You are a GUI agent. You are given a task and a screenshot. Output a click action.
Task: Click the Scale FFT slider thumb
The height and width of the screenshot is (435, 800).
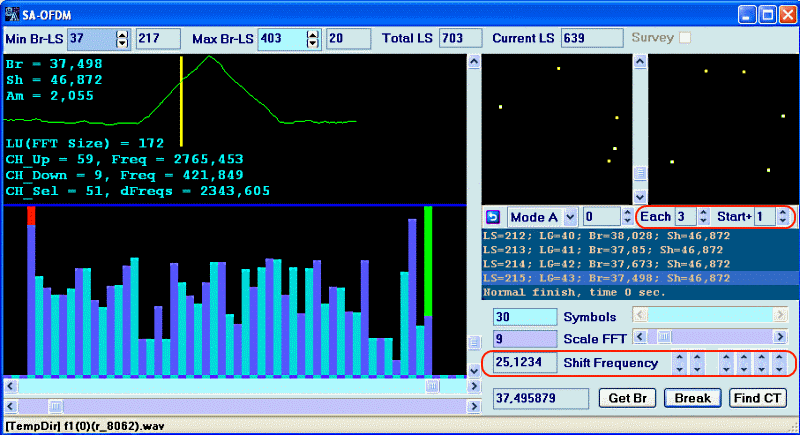(x=661, y=338)
